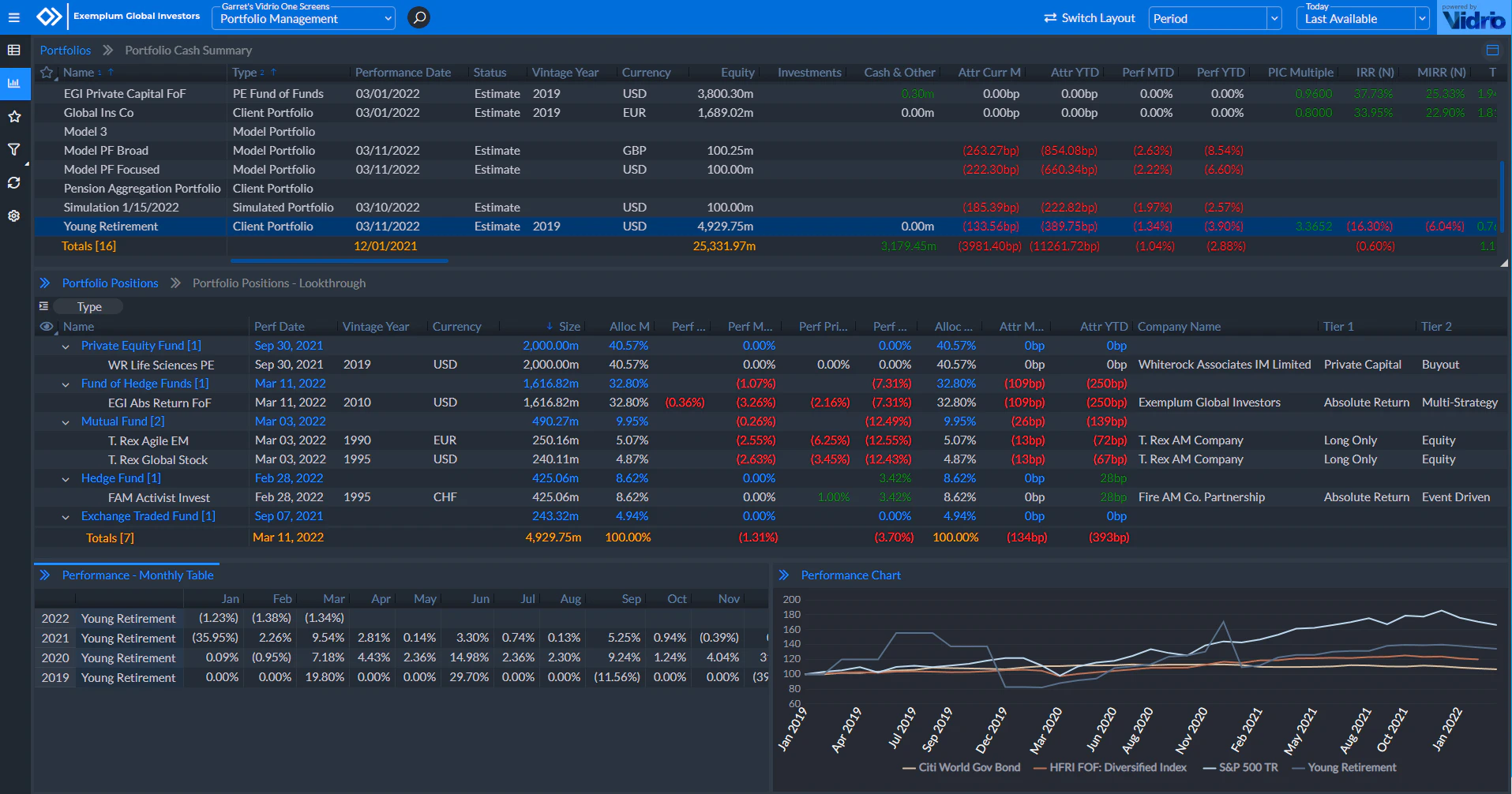
Task: Open the Portfolio Management screen selector
Action: 303,18
